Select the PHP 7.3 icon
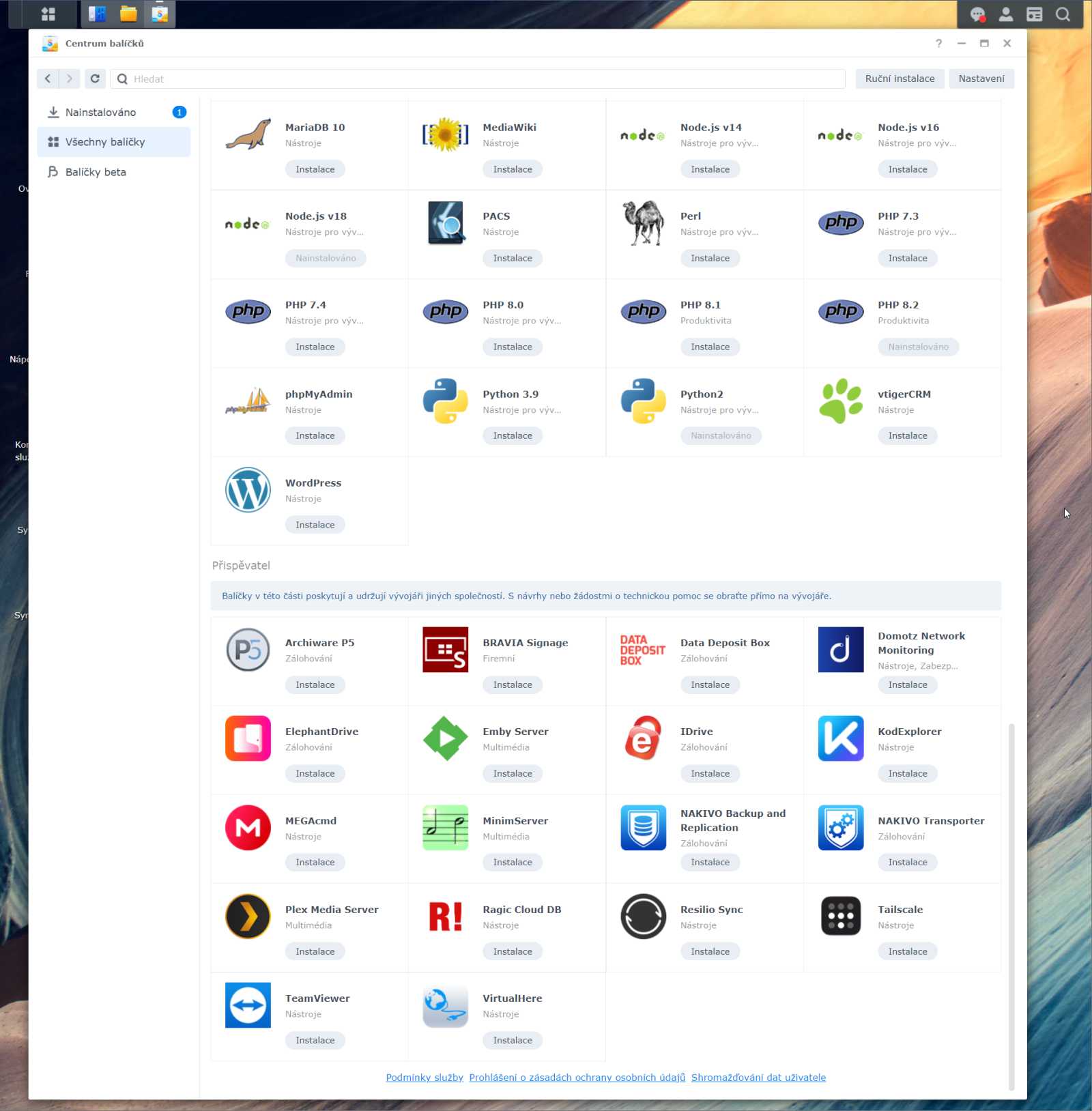1092x1111 pixels. click(x=841, y=222)
